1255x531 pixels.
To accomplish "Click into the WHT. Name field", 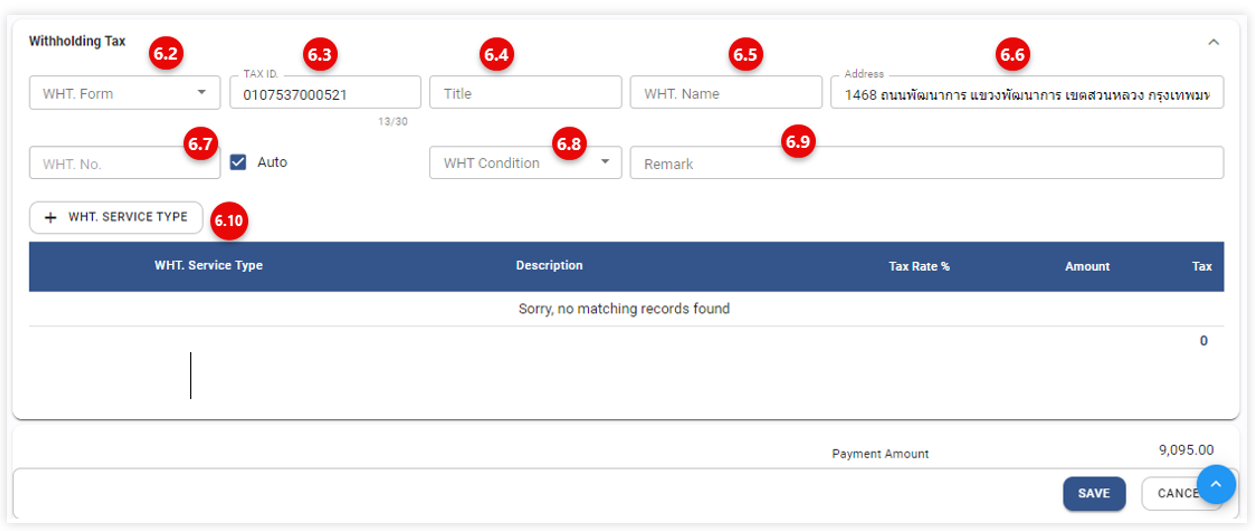I will 725,94.
